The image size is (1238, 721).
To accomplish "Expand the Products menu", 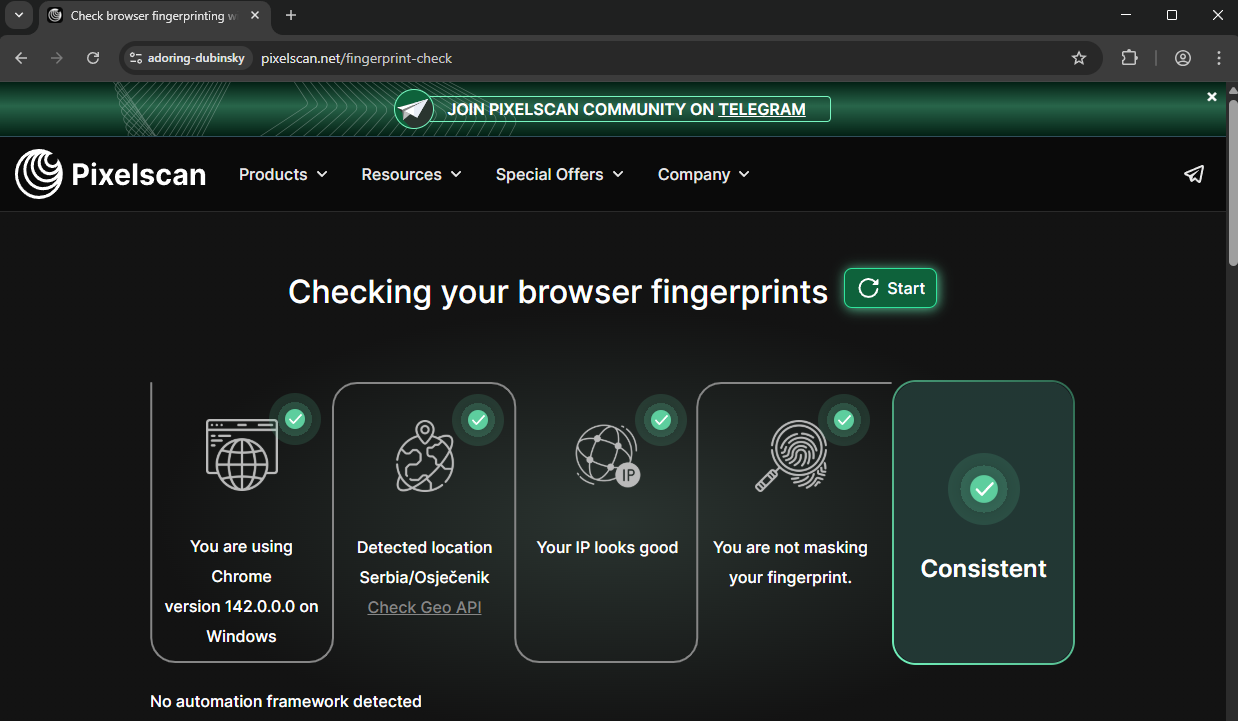I will click(283, 174).
